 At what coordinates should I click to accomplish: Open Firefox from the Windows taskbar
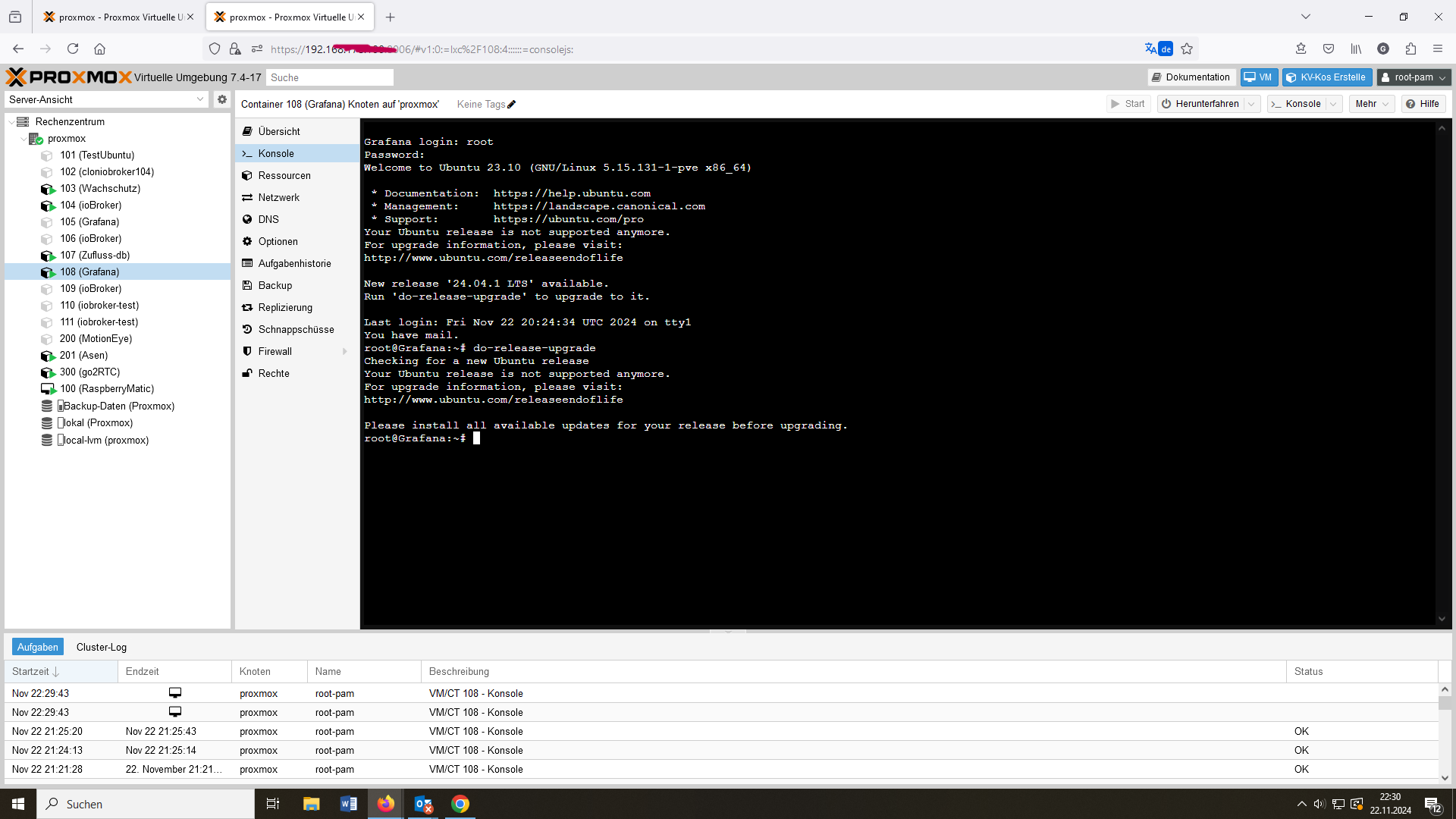tap(385, 804)
